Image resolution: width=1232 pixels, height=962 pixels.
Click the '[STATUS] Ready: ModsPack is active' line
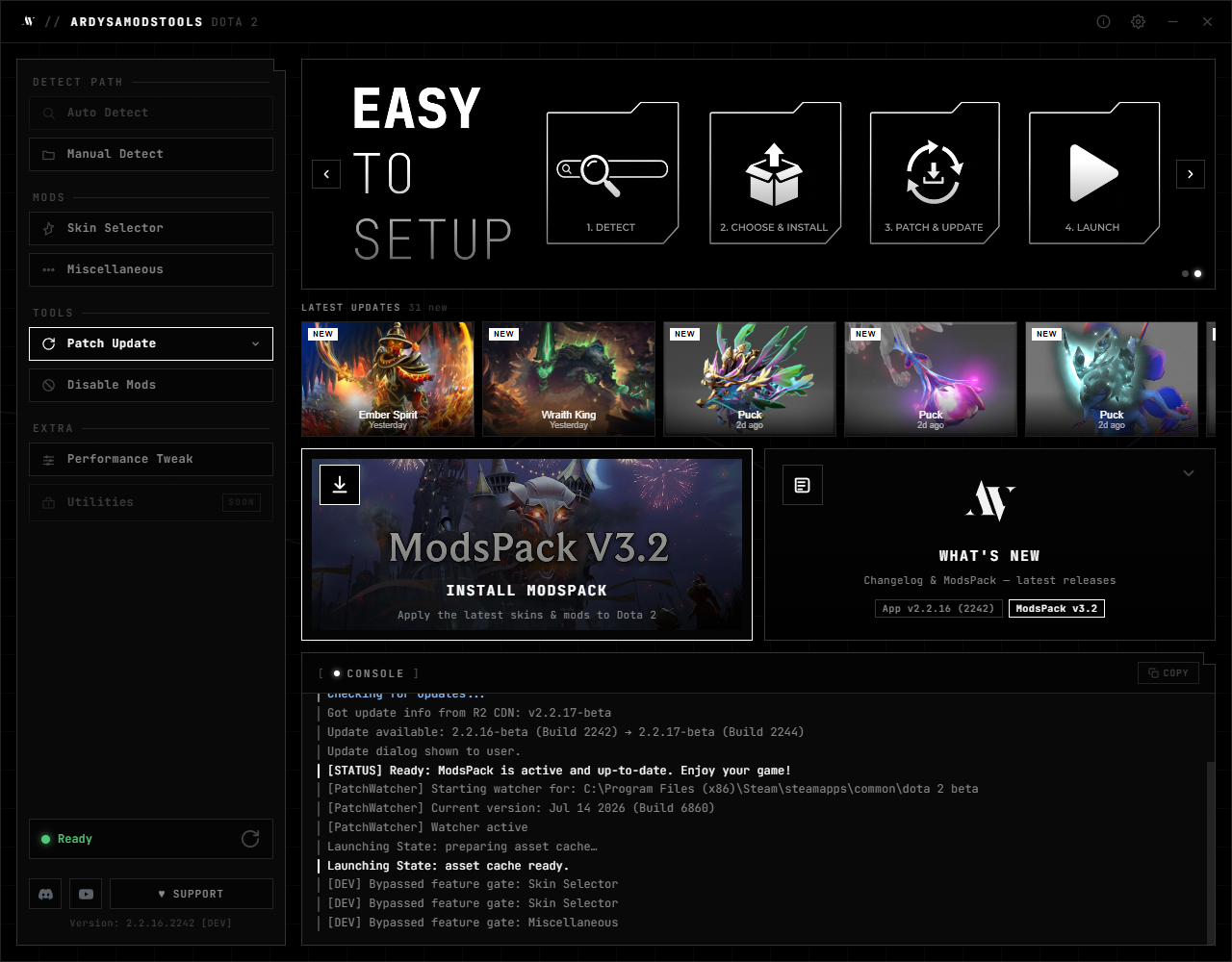pos(559,771)
